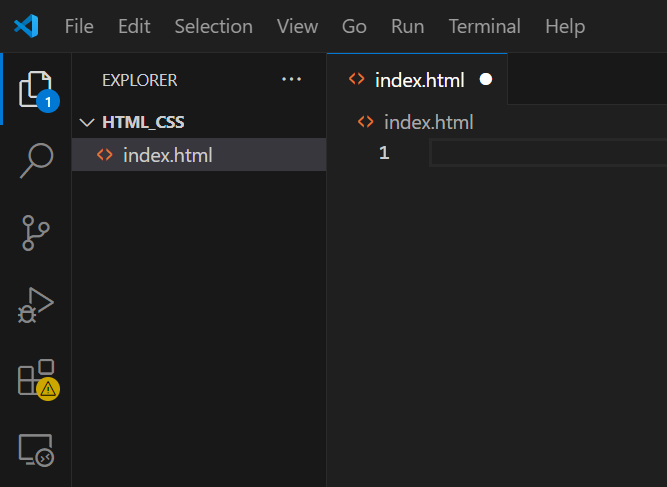Open the View menu
The image size is (667, 487).
pos(297,26)
